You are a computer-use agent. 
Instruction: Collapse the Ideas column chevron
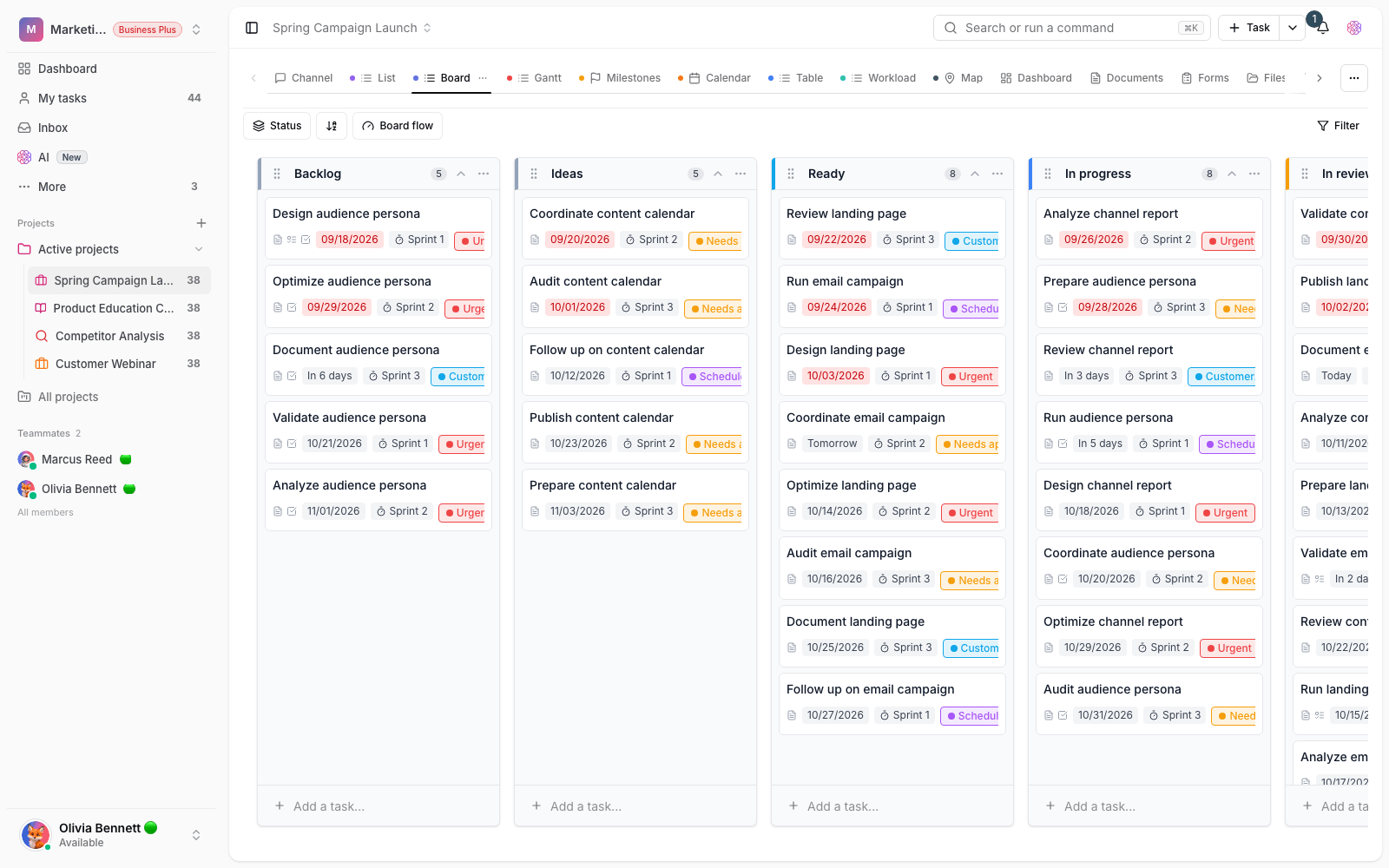pyautogui.click(x=718, y=174)
